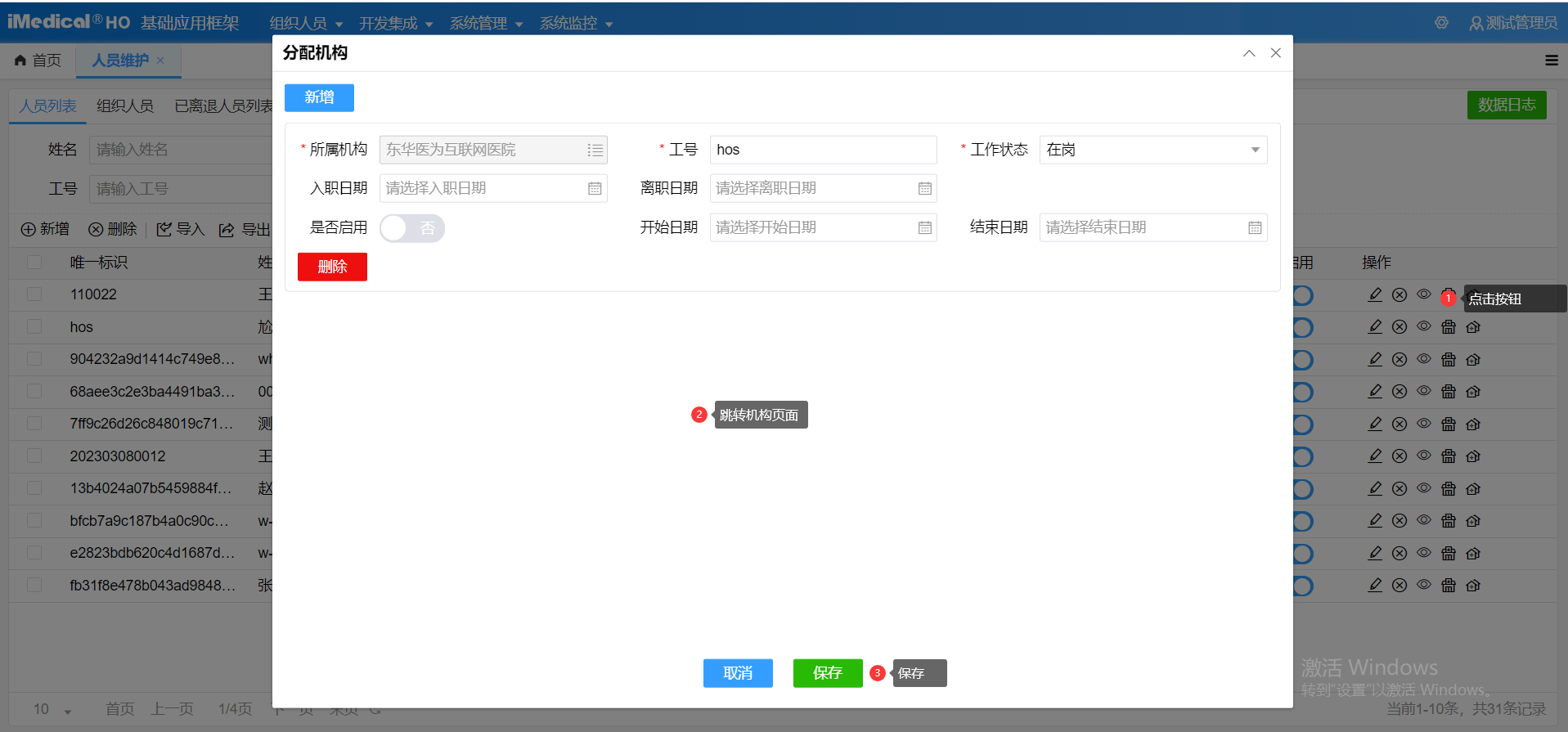This screenshot has width=1568, height=732.
Task: Open the 系统监控 top menu dropdown
Action: pos(576,24)
